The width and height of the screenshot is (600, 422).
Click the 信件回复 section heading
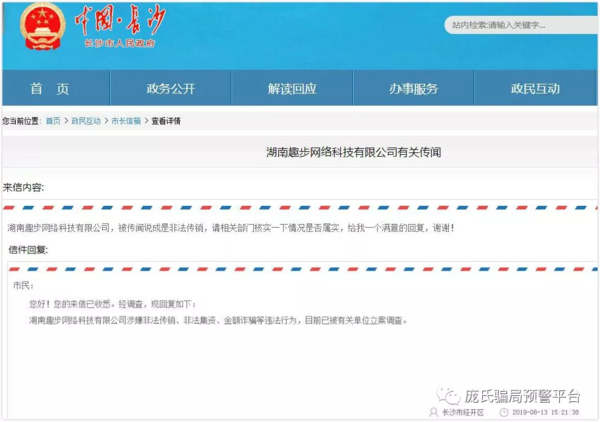28,250
